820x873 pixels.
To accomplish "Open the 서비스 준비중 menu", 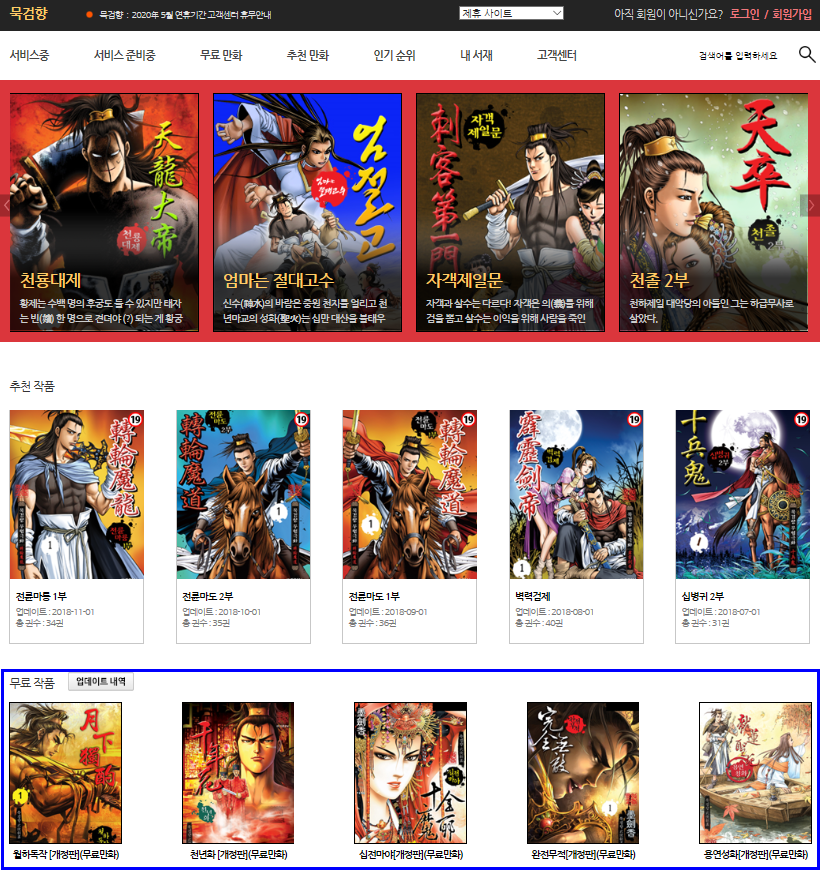I will coord(125,55).
